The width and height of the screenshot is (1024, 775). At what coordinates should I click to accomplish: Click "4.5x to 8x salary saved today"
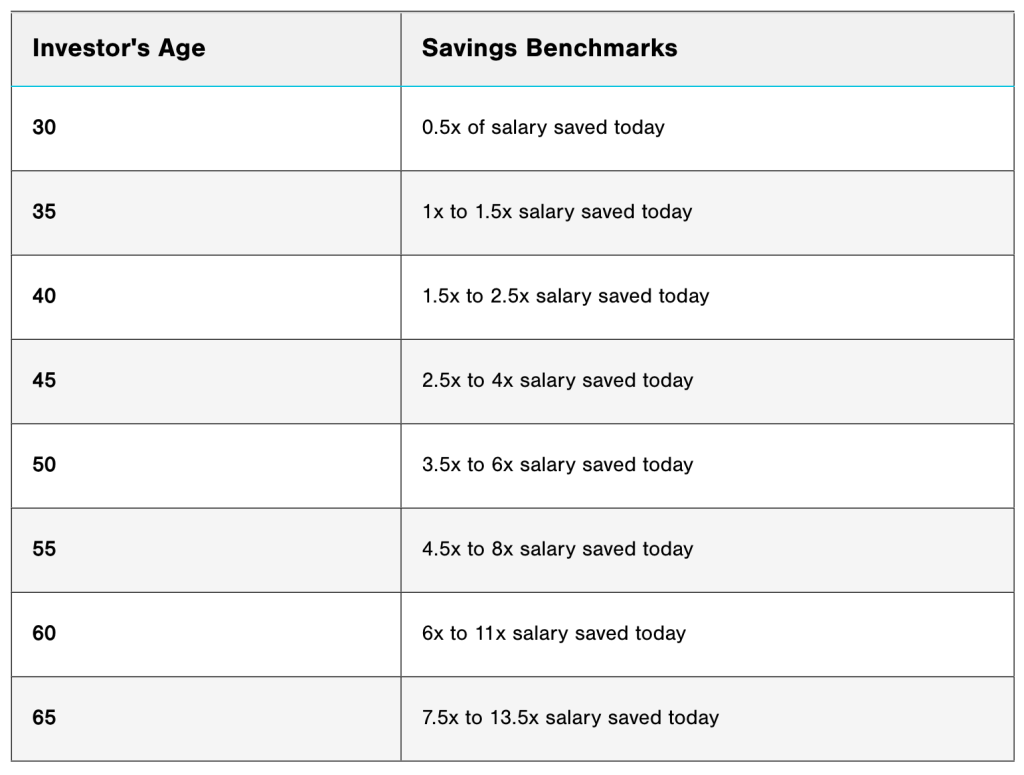(x=557, y=549)
